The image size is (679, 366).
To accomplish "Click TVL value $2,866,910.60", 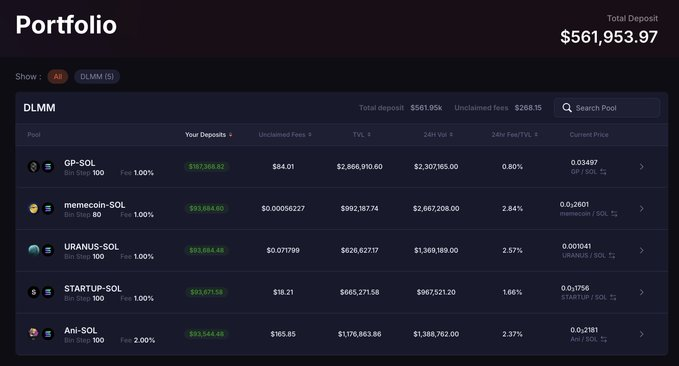I will pos(359,167).
